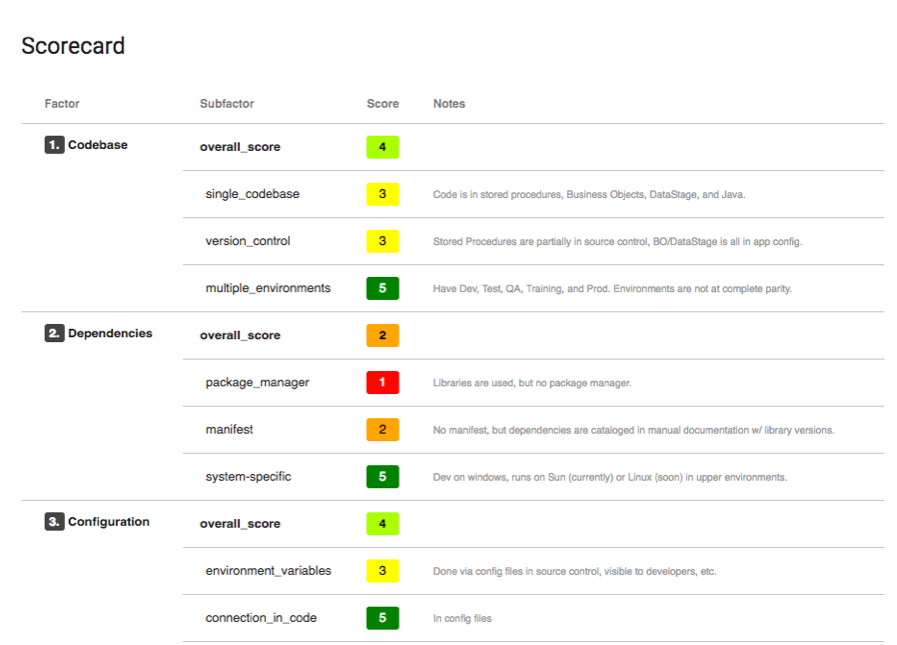
Task: Click the Score column header
Action: coord(383,104)
